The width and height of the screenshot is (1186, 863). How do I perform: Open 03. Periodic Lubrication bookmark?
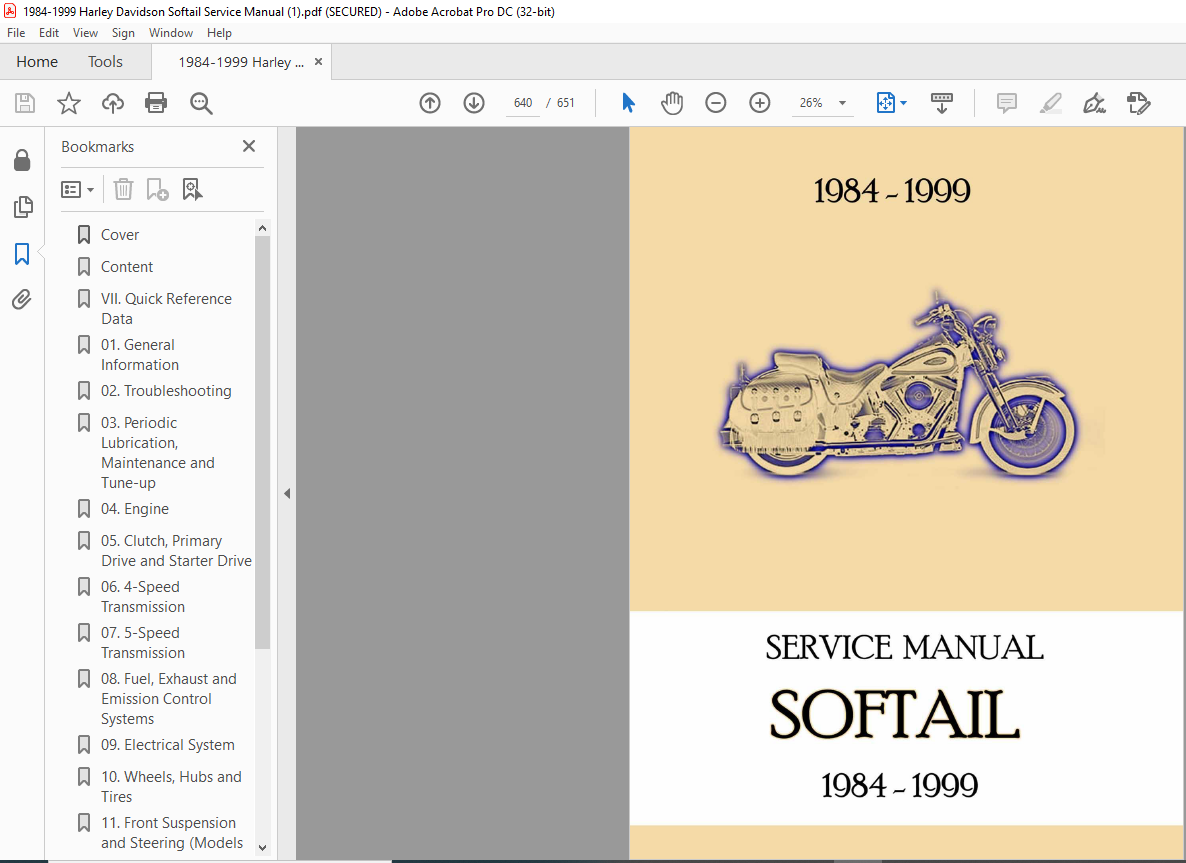point(158,452)
